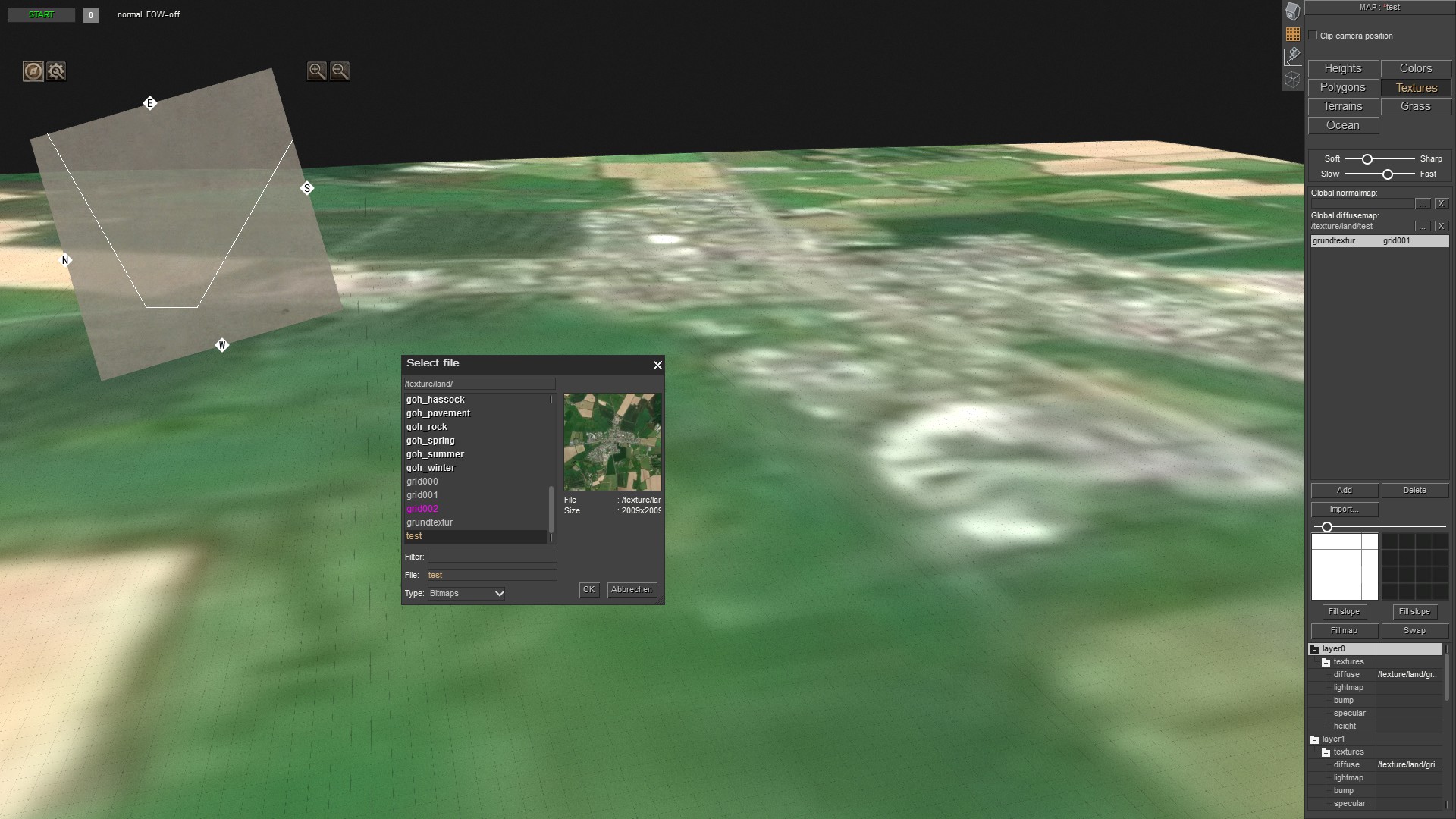Click the Fill map button
Screen dimensions: 1456x819
(1344, 631)
